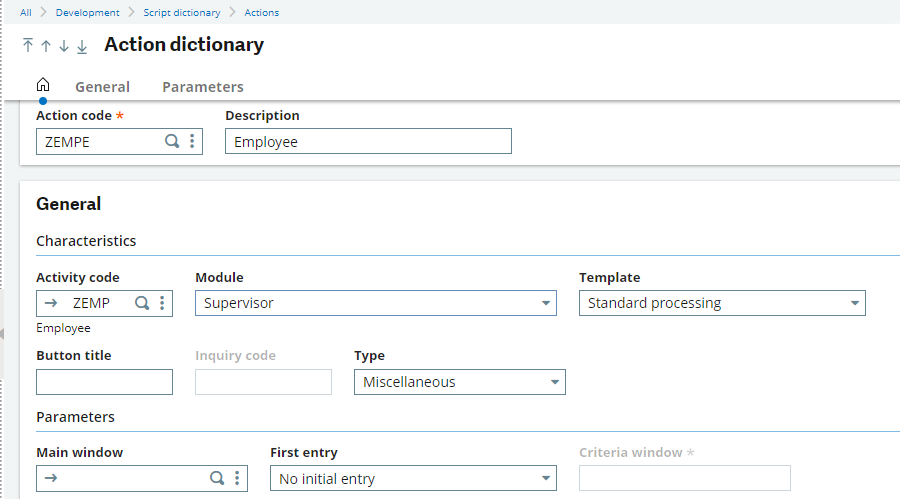This screenshot has height=499, width=900.
Task: Switch to the Parameters tab
Action: 203,87
